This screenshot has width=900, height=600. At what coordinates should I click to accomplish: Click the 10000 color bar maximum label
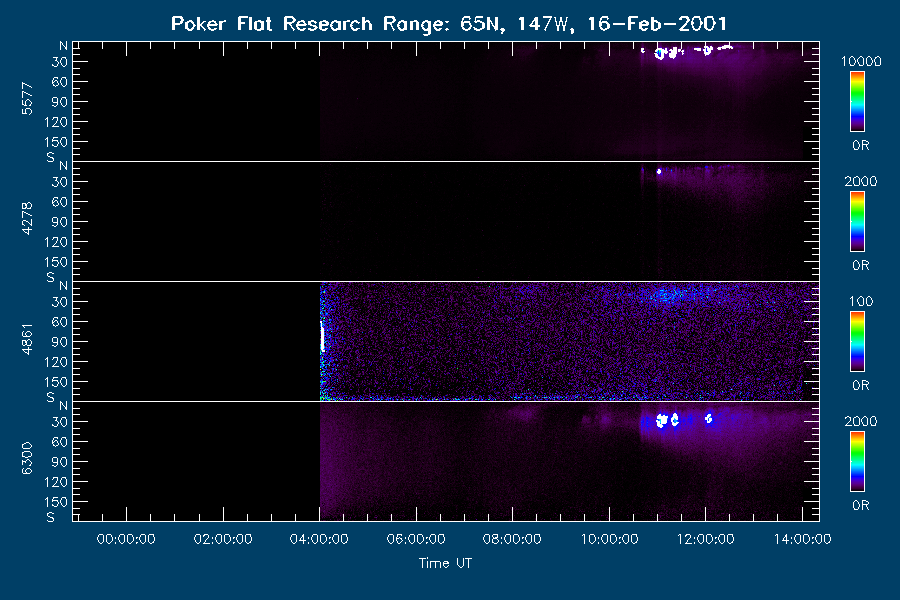click(861, 61)
